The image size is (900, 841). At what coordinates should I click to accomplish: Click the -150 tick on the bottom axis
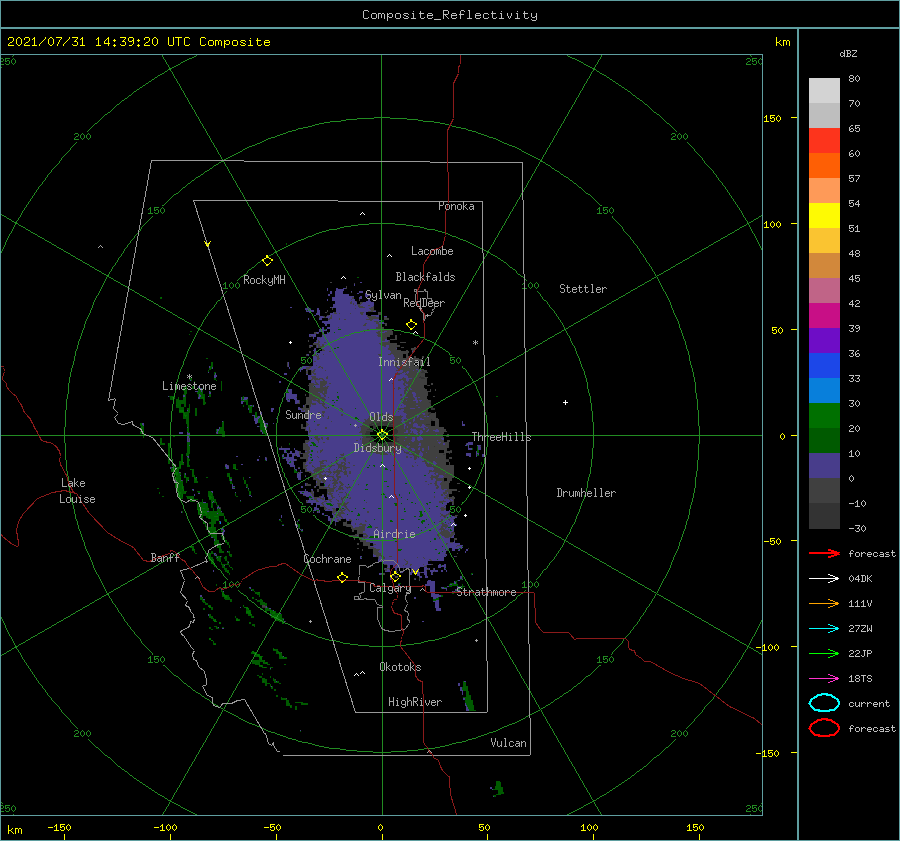coord(59,827)
